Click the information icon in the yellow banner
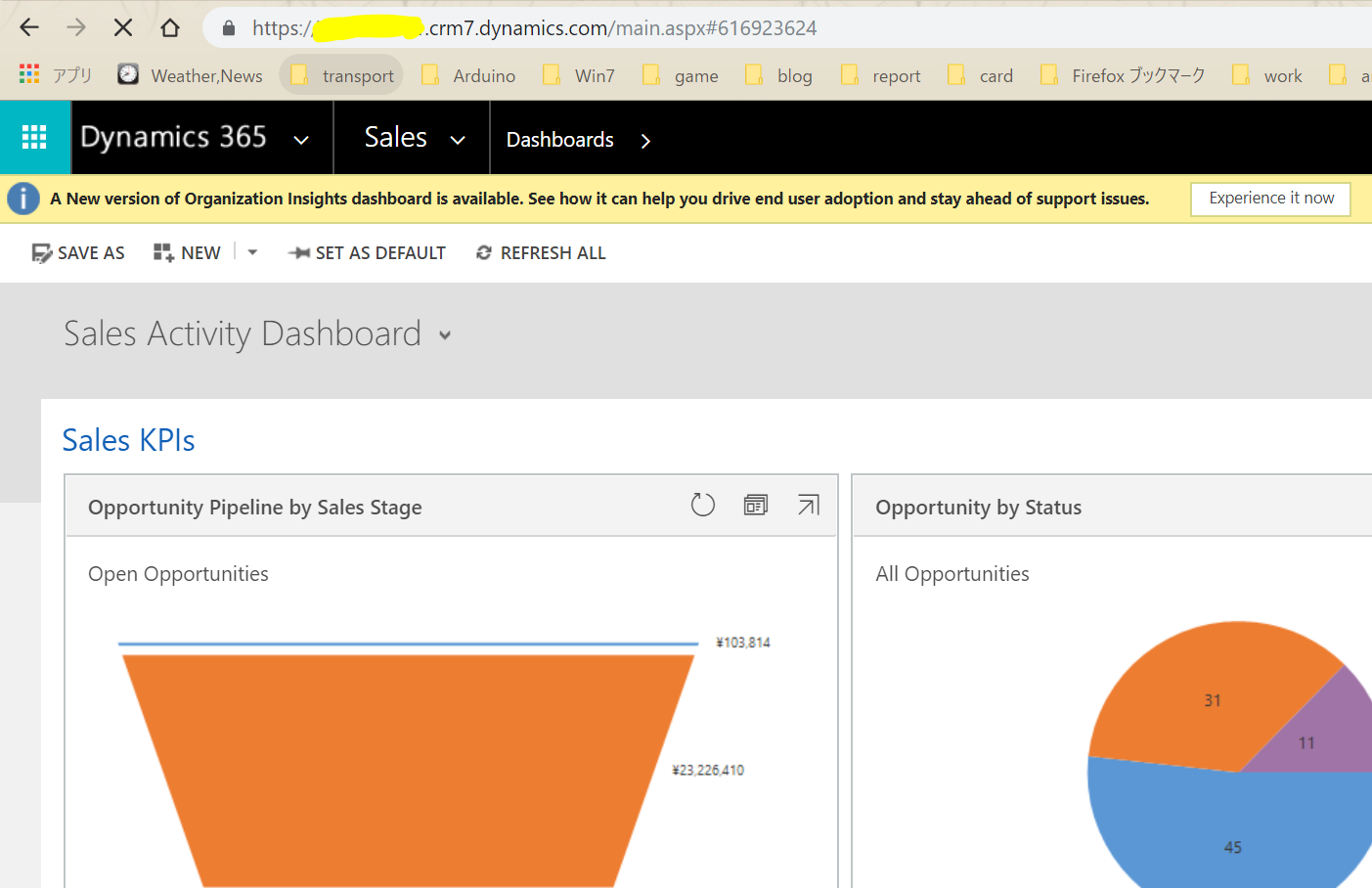Viewport: 1372px width, 888px height. click(x=22, y=198)
